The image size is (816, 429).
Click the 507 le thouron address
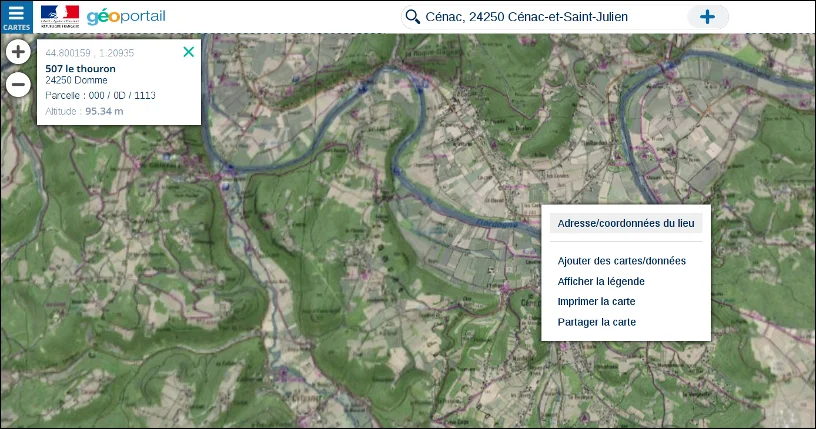click(80, 69)
